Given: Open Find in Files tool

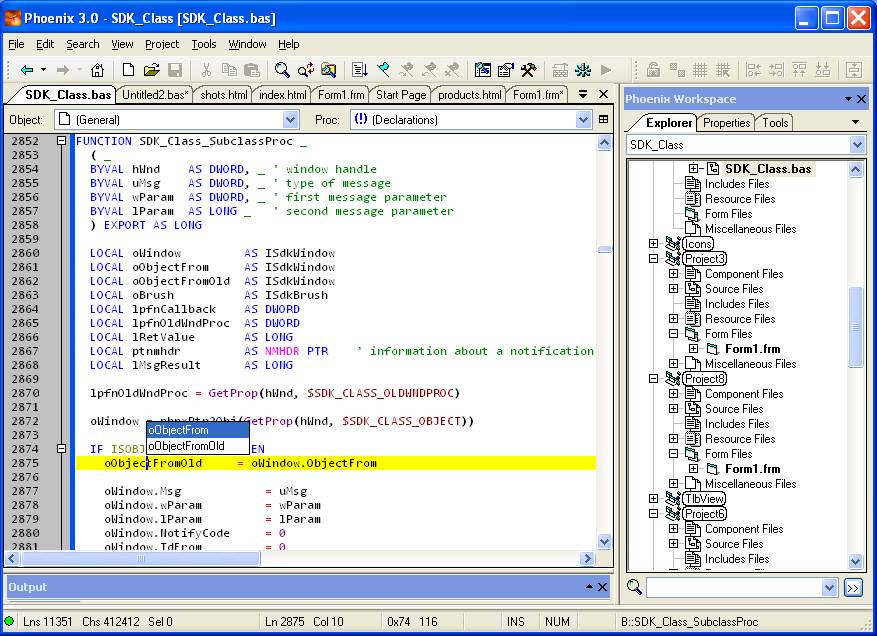Looking at the screenshot, I should click(x=329, y=70).
